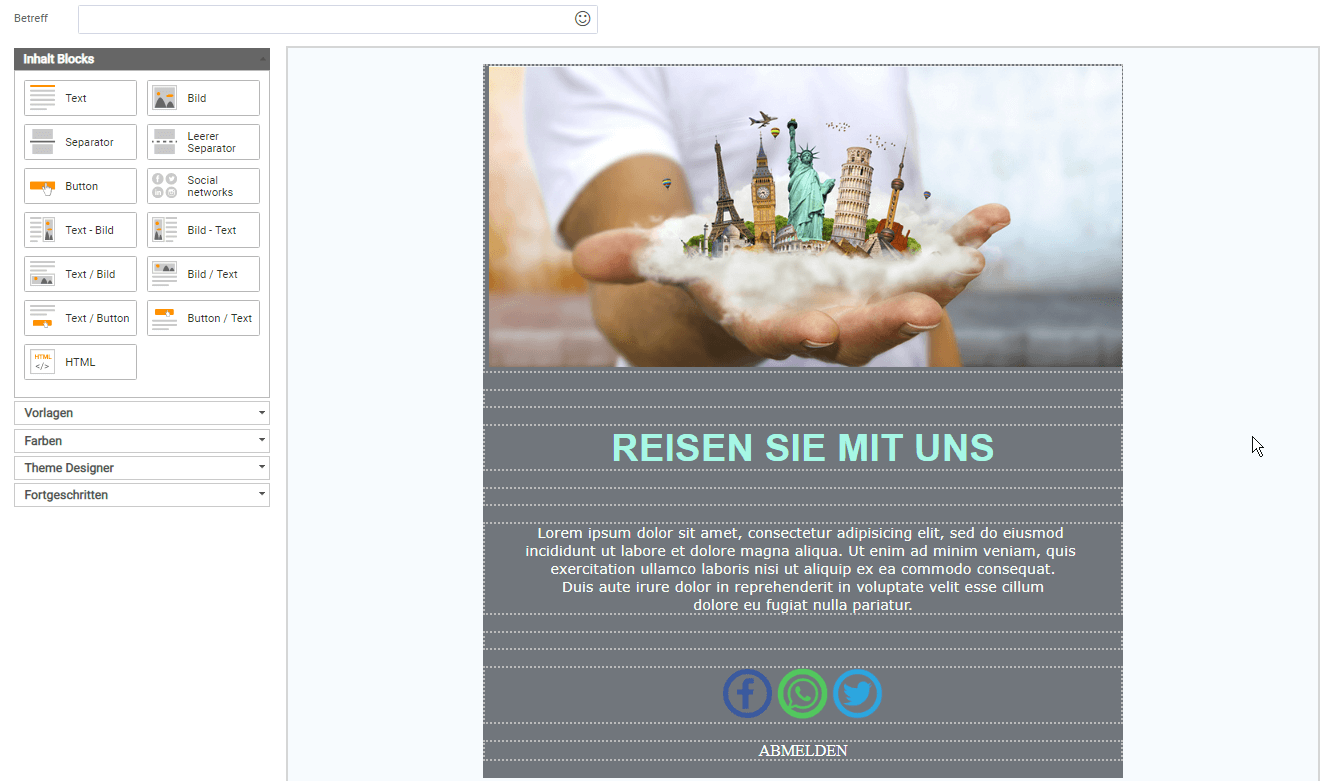Viewport: 1321px width, 781px height.
Task: Choose the Leerer Separator block
Action: tap(203, 142)
